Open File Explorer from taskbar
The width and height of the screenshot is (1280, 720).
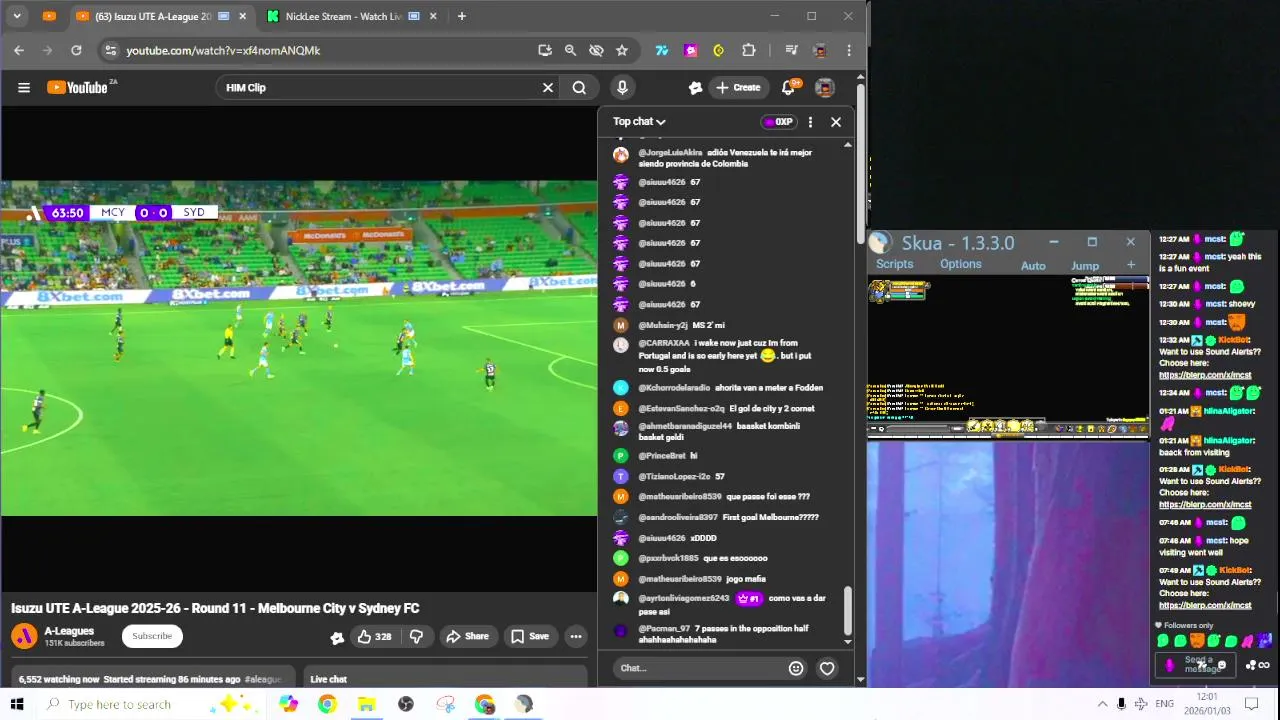click(366, 704)
